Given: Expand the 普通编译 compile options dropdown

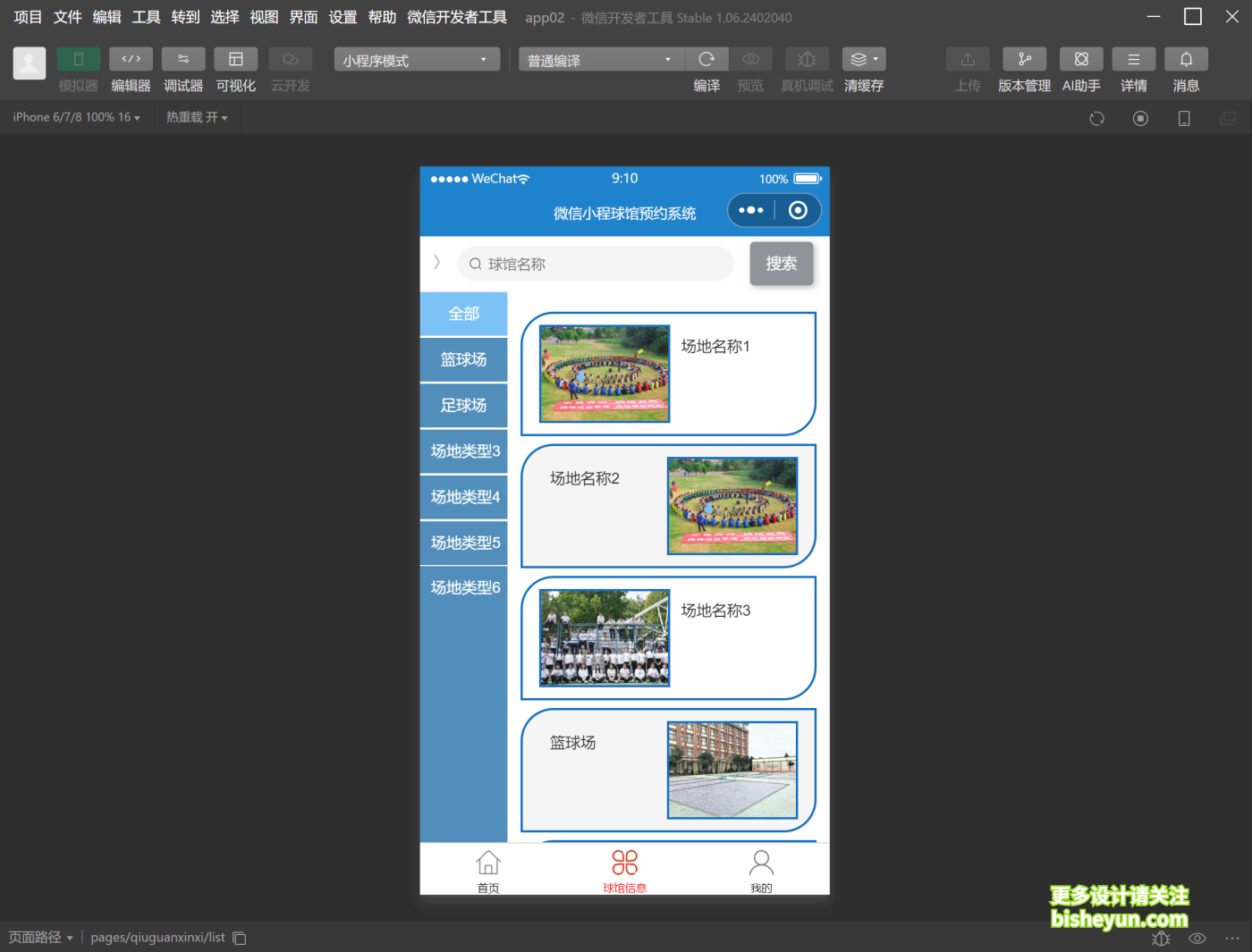Looking at the screenshot, I should (x=600, y=59).
